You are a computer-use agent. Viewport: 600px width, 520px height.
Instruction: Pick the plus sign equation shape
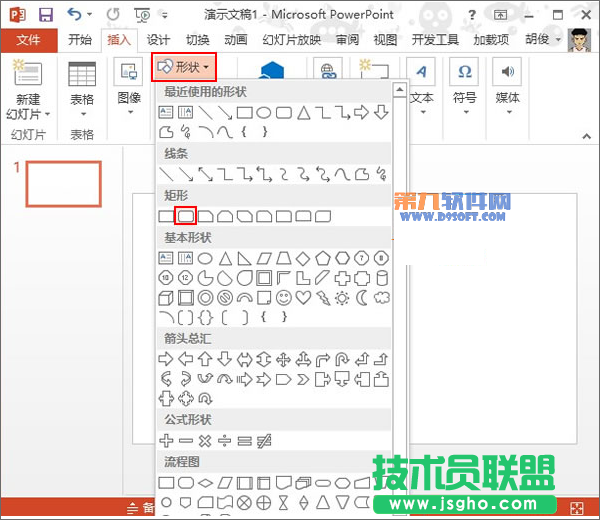coord(167,440)
